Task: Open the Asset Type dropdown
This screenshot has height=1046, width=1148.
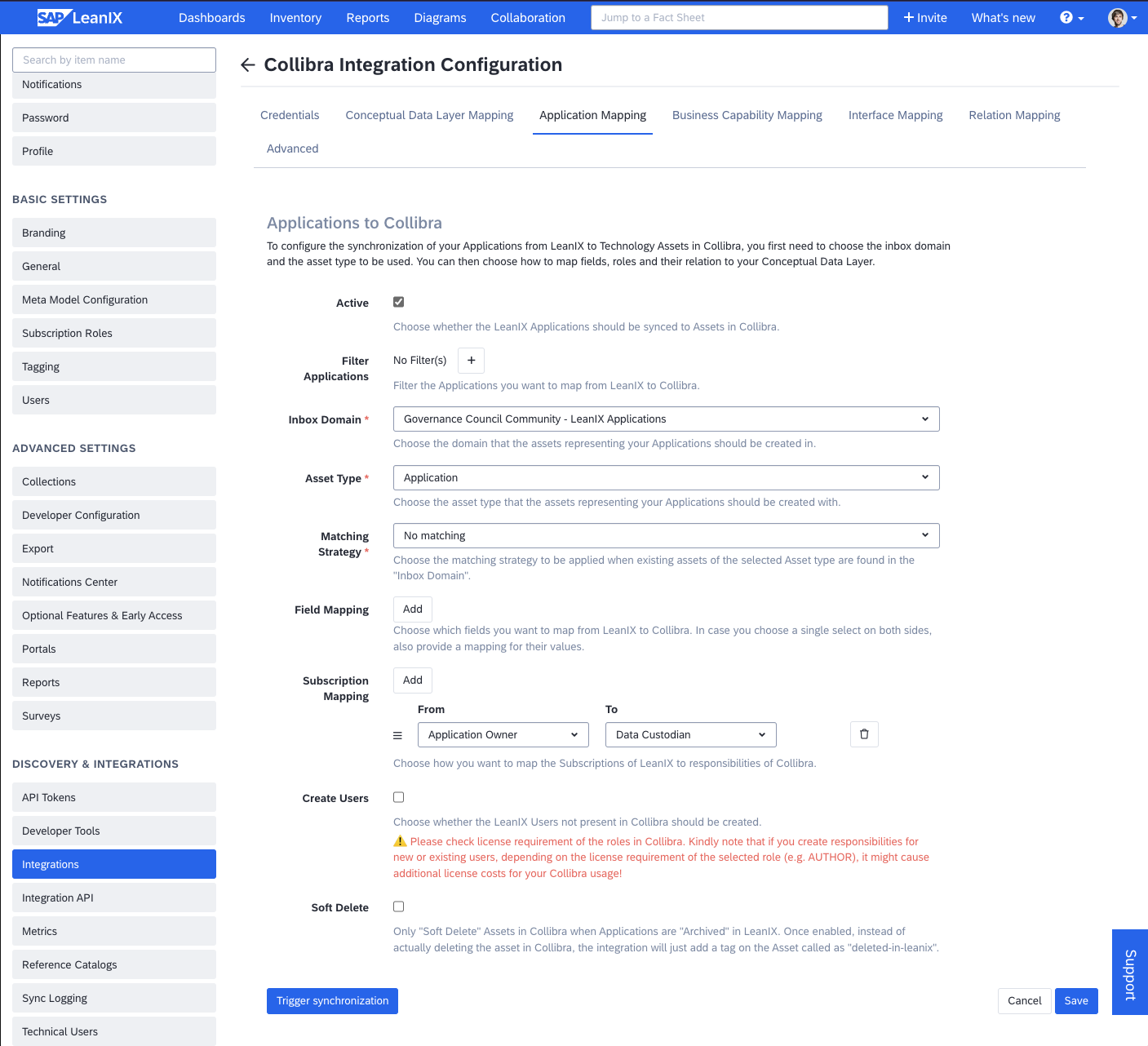Action: (x=666, y=478)
